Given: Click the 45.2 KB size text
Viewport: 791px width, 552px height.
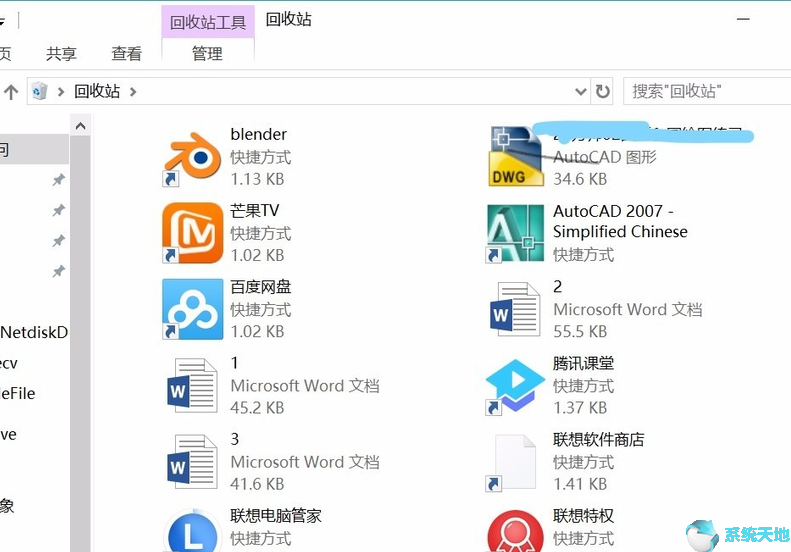Looking at the screenshot, I should click(x=257, y=408).
